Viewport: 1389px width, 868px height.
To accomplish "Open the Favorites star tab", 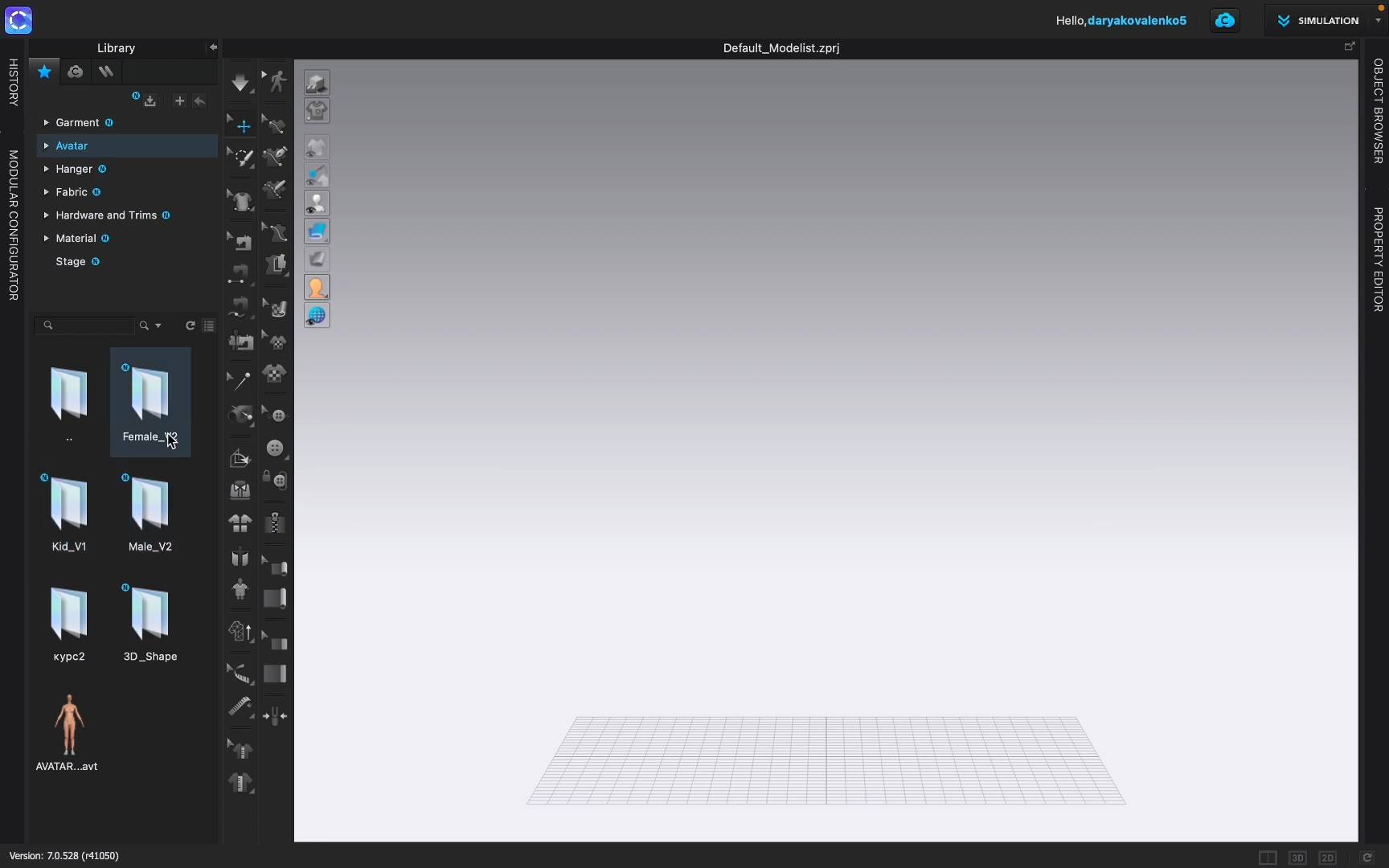I will (44, 72).
